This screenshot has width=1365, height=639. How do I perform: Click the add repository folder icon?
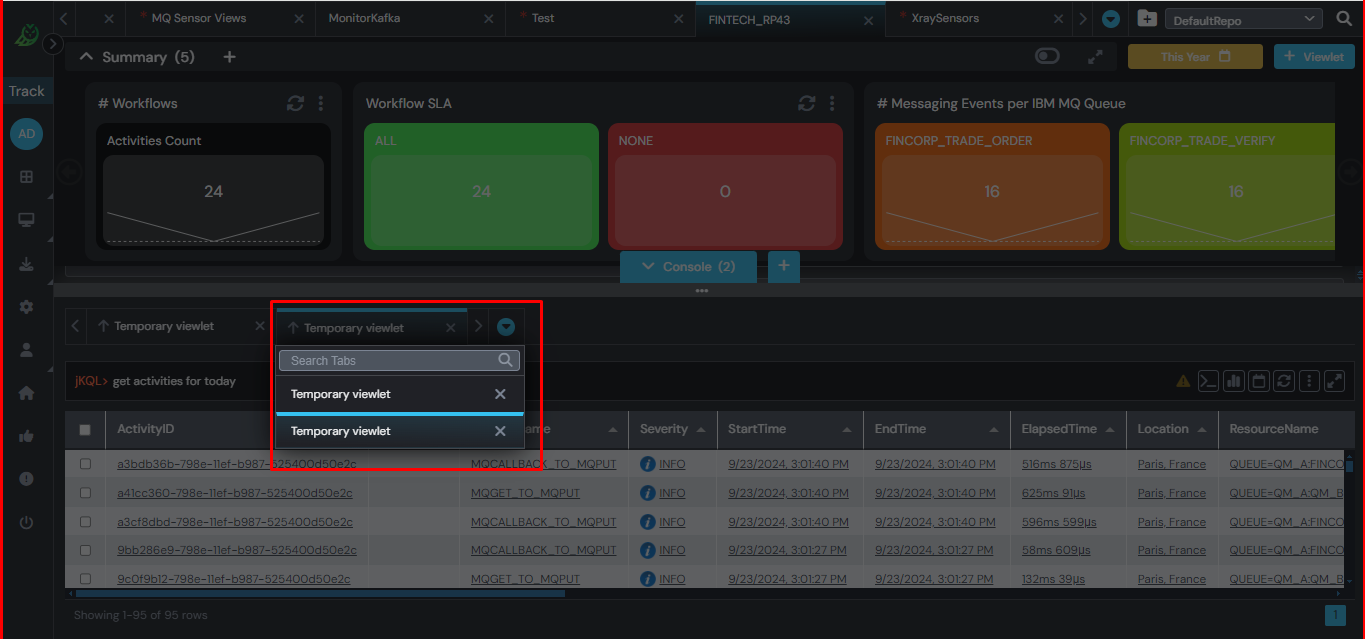click(x=1147, y=19)
